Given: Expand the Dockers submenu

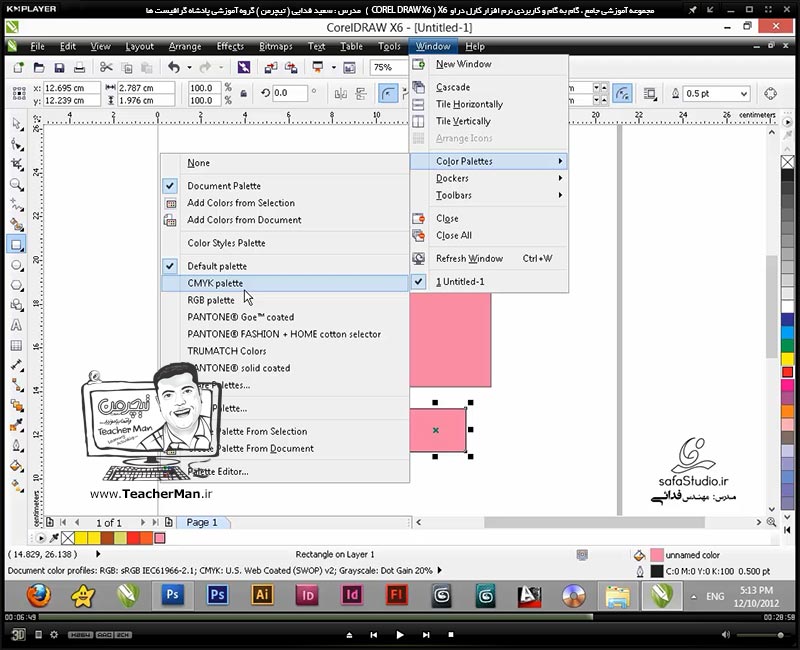Looking at the screenshot, I should coord(489,178).
